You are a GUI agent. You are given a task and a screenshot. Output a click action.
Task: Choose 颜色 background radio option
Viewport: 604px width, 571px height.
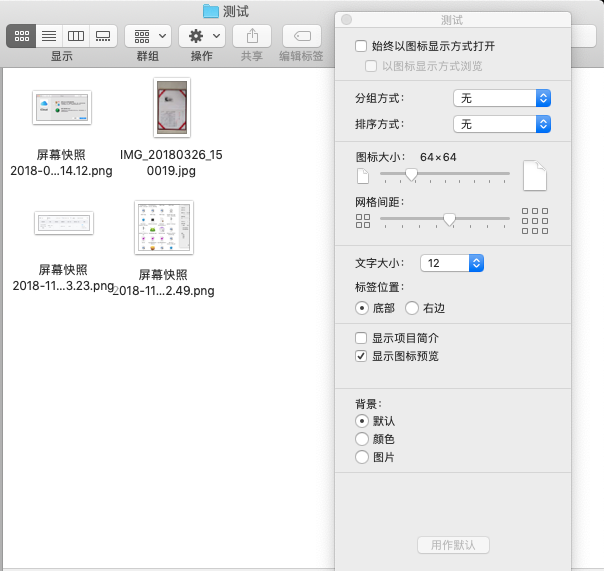[x=362, y=439]
